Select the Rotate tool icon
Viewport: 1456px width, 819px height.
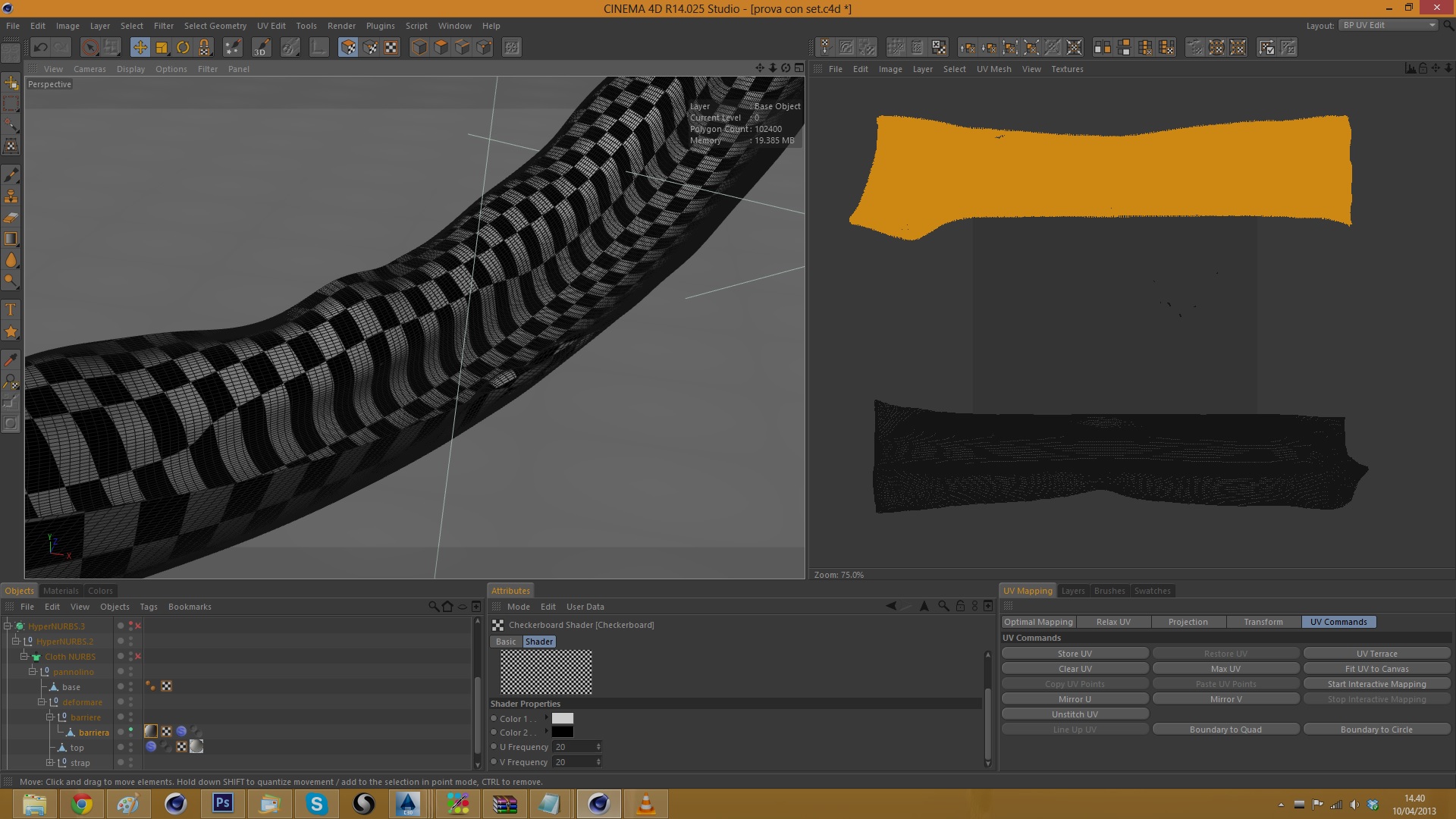(x=183, y=48)
